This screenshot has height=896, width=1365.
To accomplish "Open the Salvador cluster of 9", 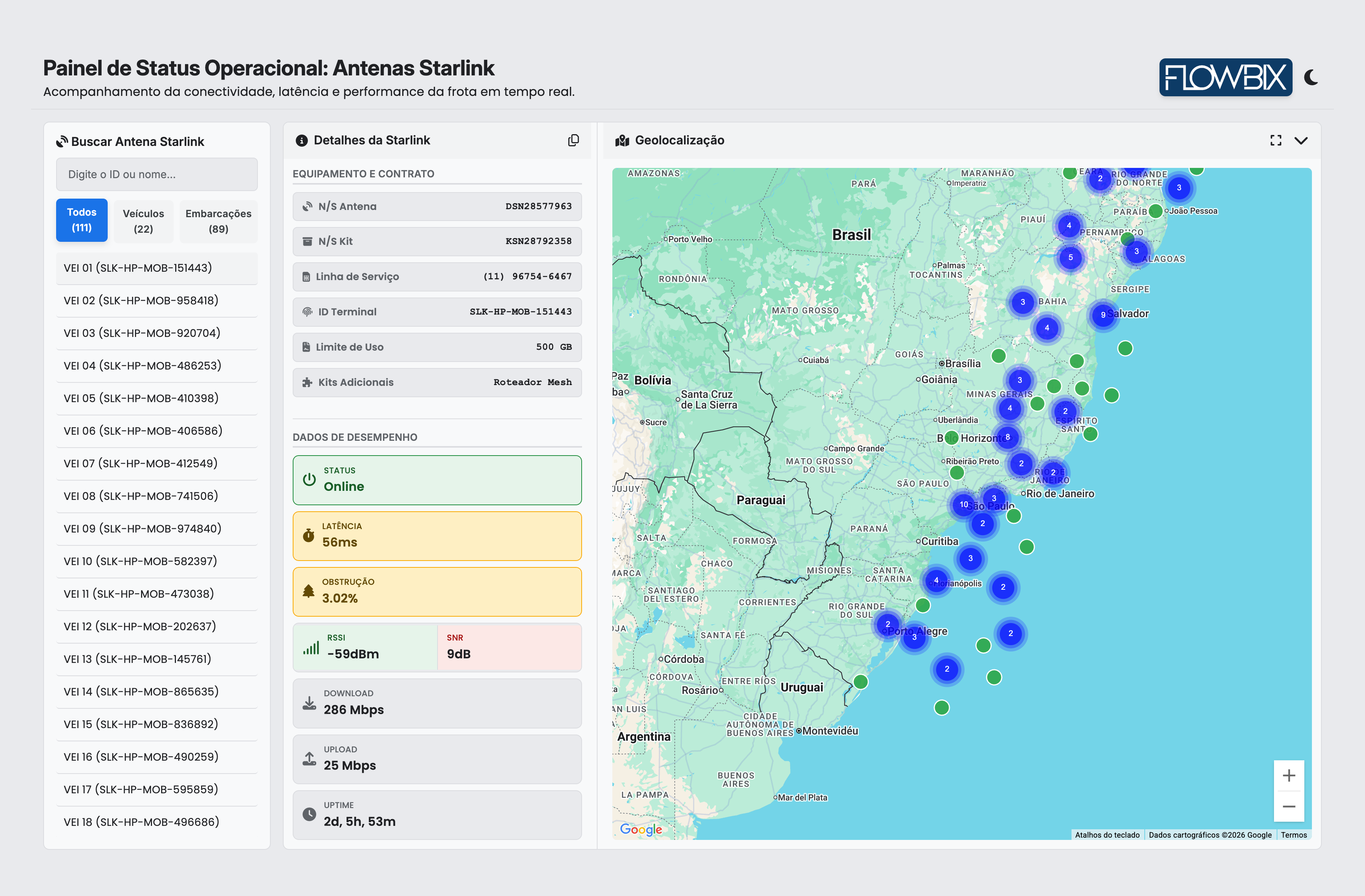I will (1103, 315).
